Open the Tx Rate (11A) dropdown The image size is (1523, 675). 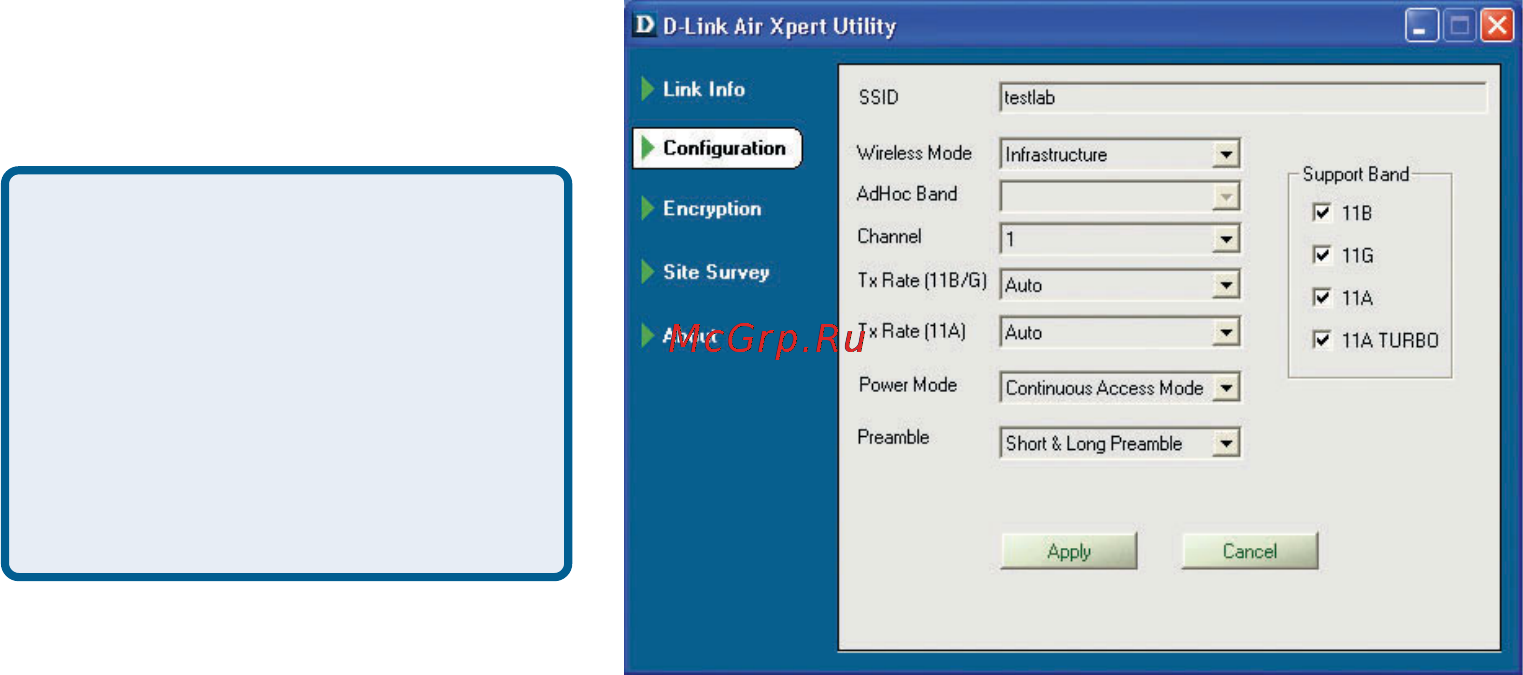pos(1225,333)
